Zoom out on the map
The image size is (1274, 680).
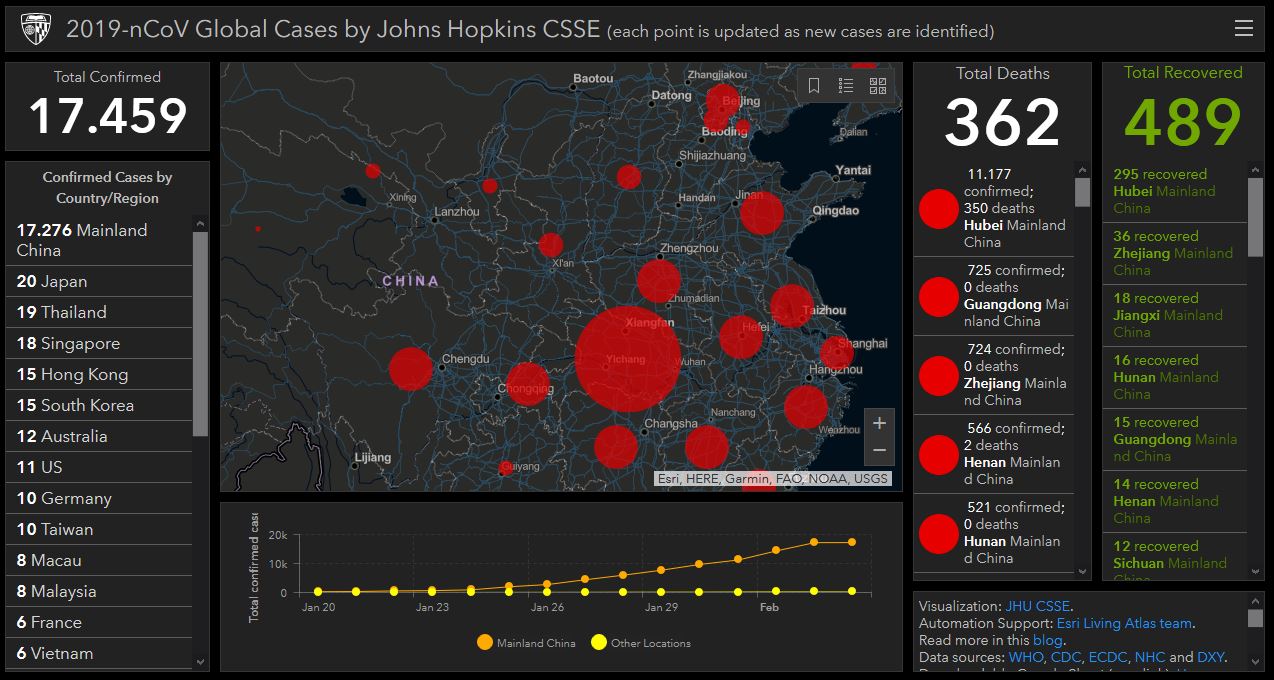click(x=879, y=450)
